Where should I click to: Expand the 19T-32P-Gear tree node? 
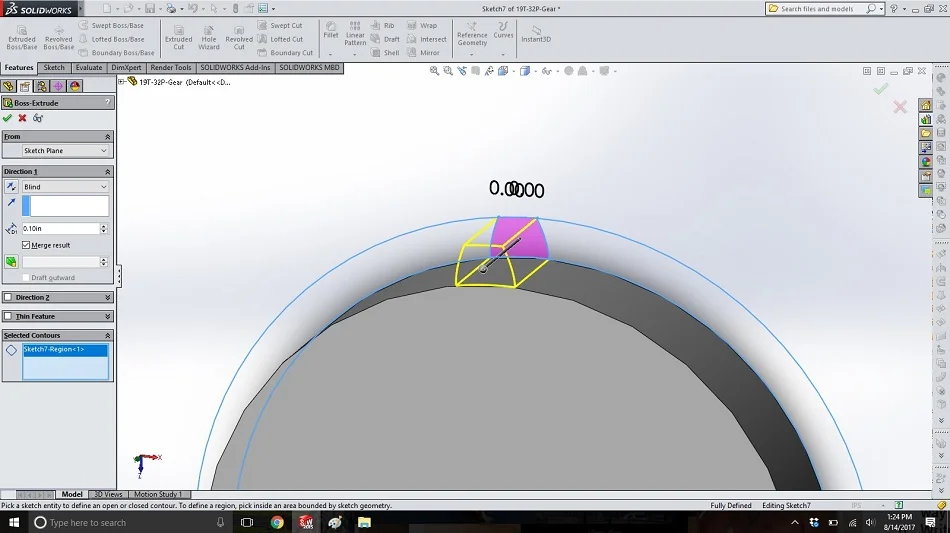121,82
